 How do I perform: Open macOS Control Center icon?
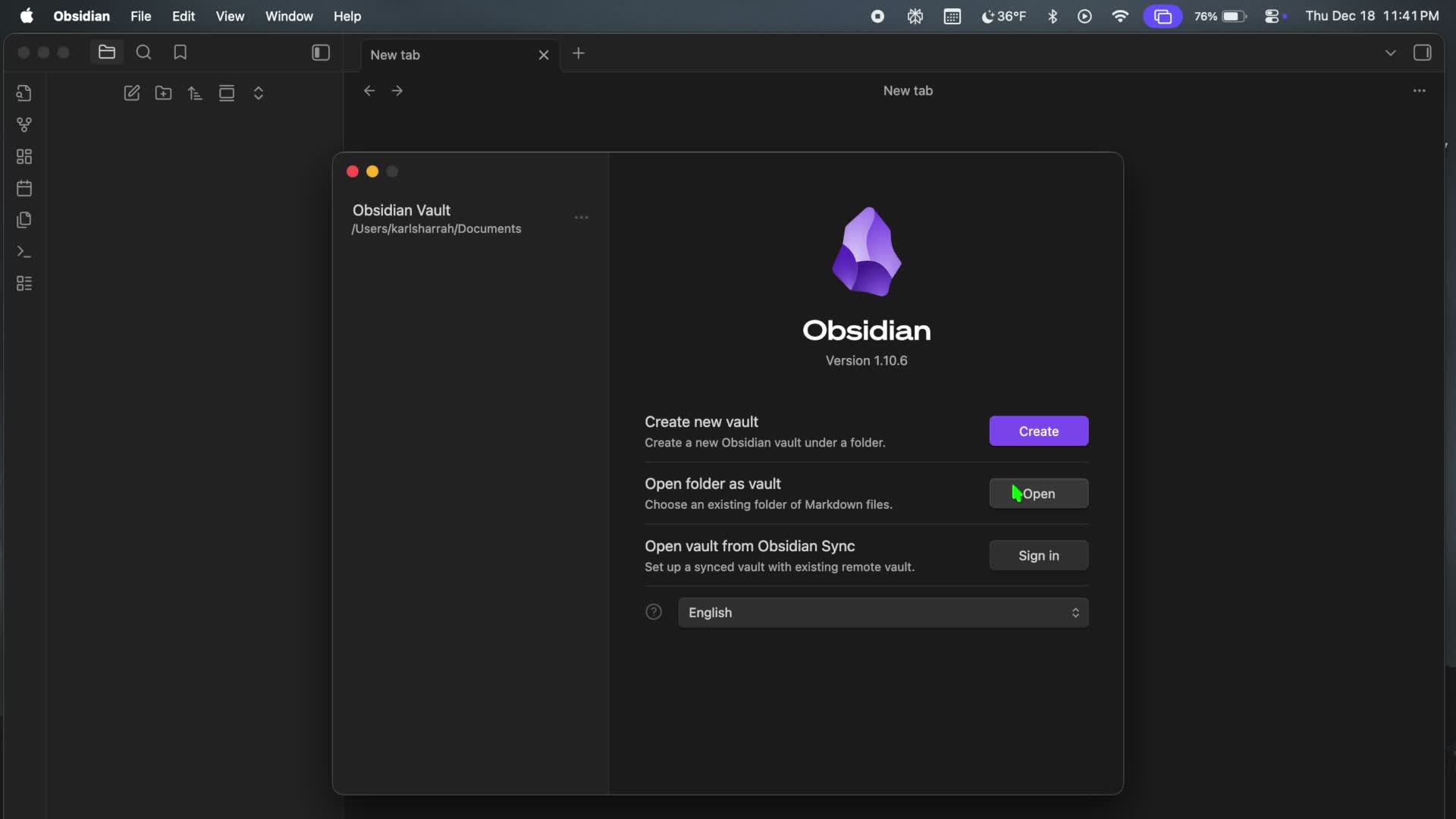[x=1274, y=16]
